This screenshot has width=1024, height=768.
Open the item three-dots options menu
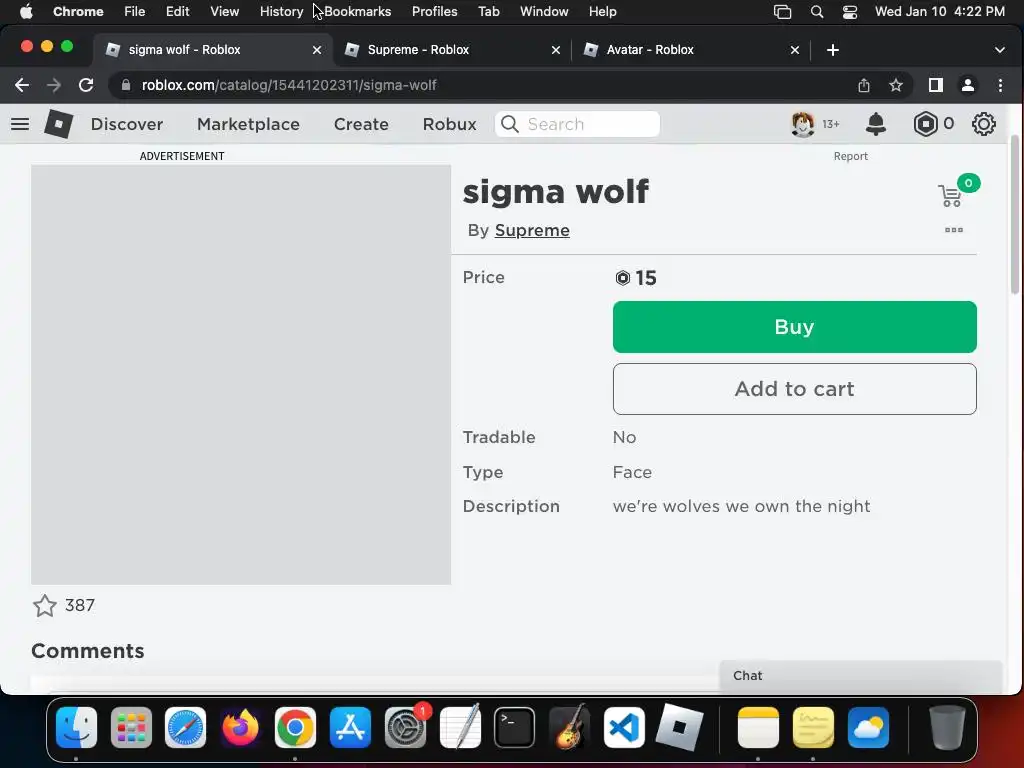[x=954, y=230]
